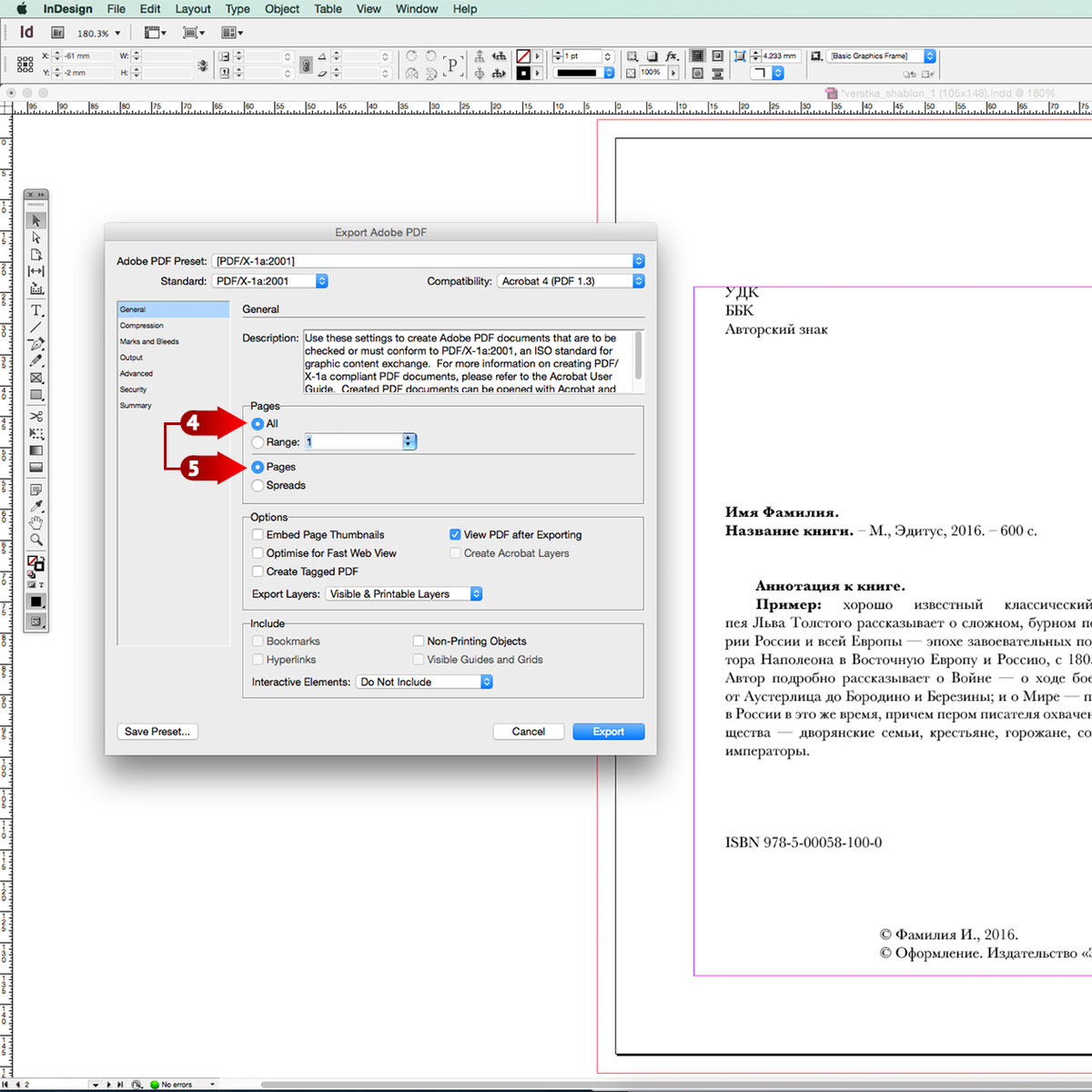Select the Gradient Feather tool
Viewport: 1092px width, 1092px height.
(36, 468)
